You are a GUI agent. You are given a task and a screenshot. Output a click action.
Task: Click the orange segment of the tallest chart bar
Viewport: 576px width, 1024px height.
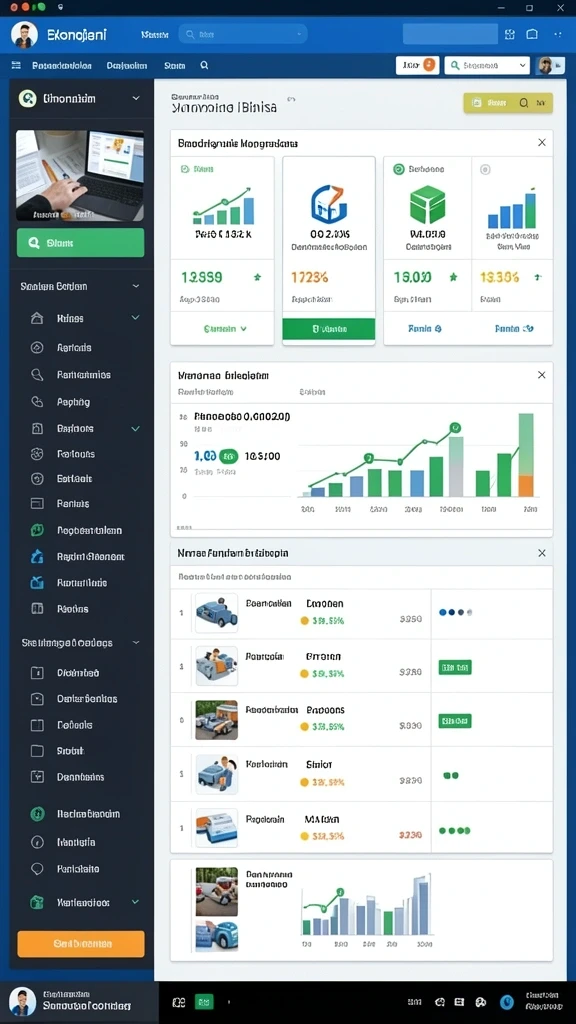pyautogui.click(x=526, y=485)
